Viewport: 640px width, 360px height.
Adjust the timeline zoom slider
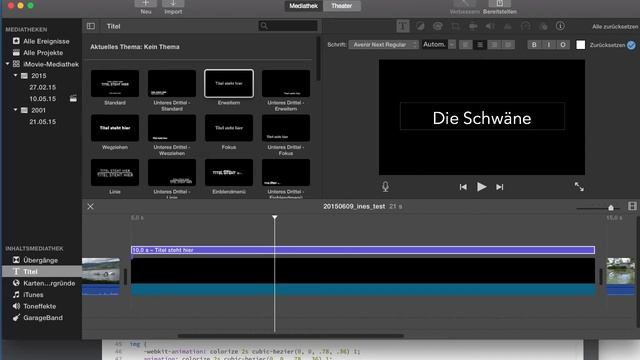point(611,208)
